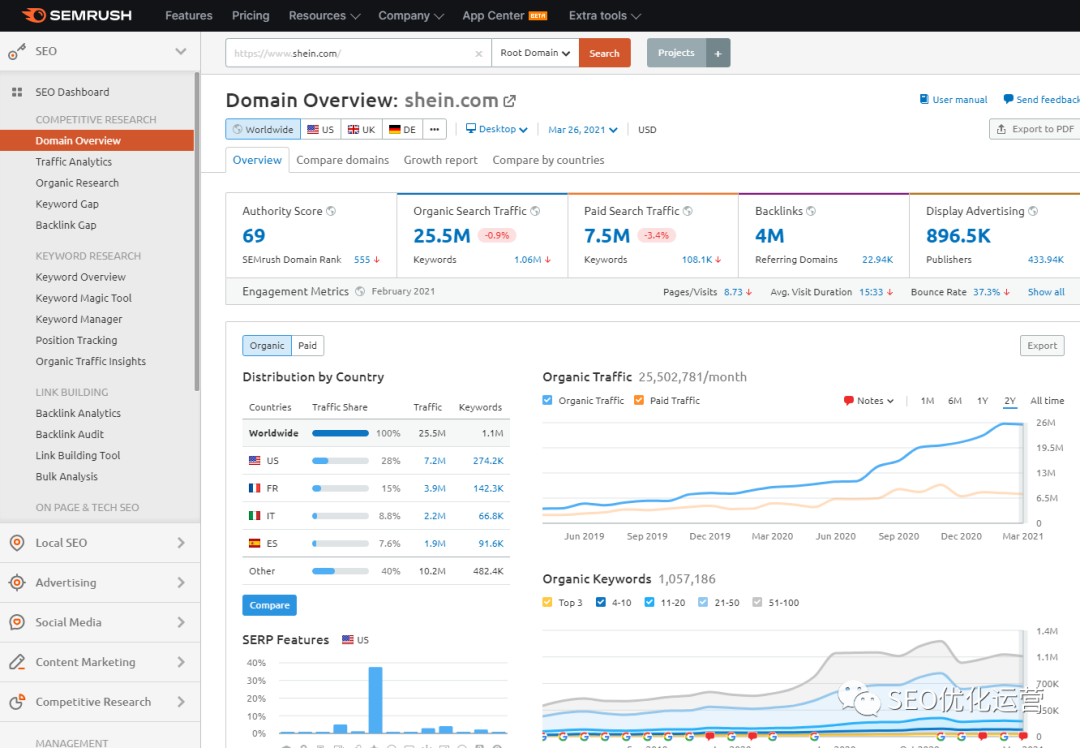The width and height of the screenshot is (1080, 748).
Task: Switch to the Compare domains tab
Action: pyautogui.click(x=342, y=160)
